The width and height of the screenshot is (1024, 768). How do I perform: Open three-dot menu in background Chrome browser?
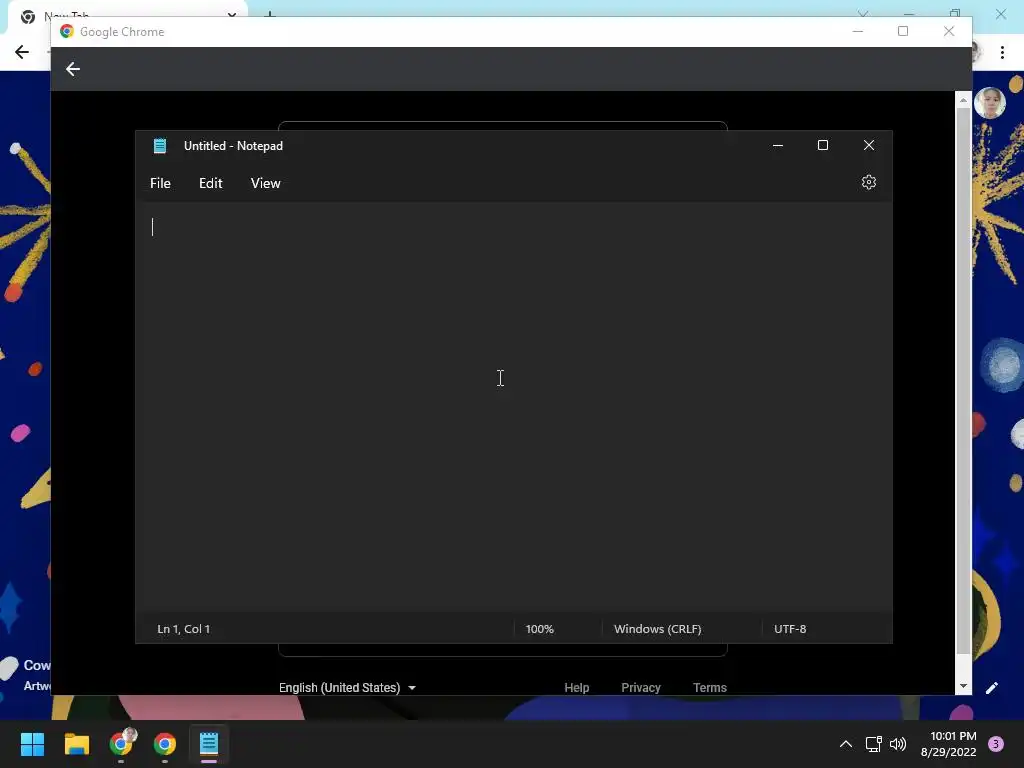[1002, 52]
